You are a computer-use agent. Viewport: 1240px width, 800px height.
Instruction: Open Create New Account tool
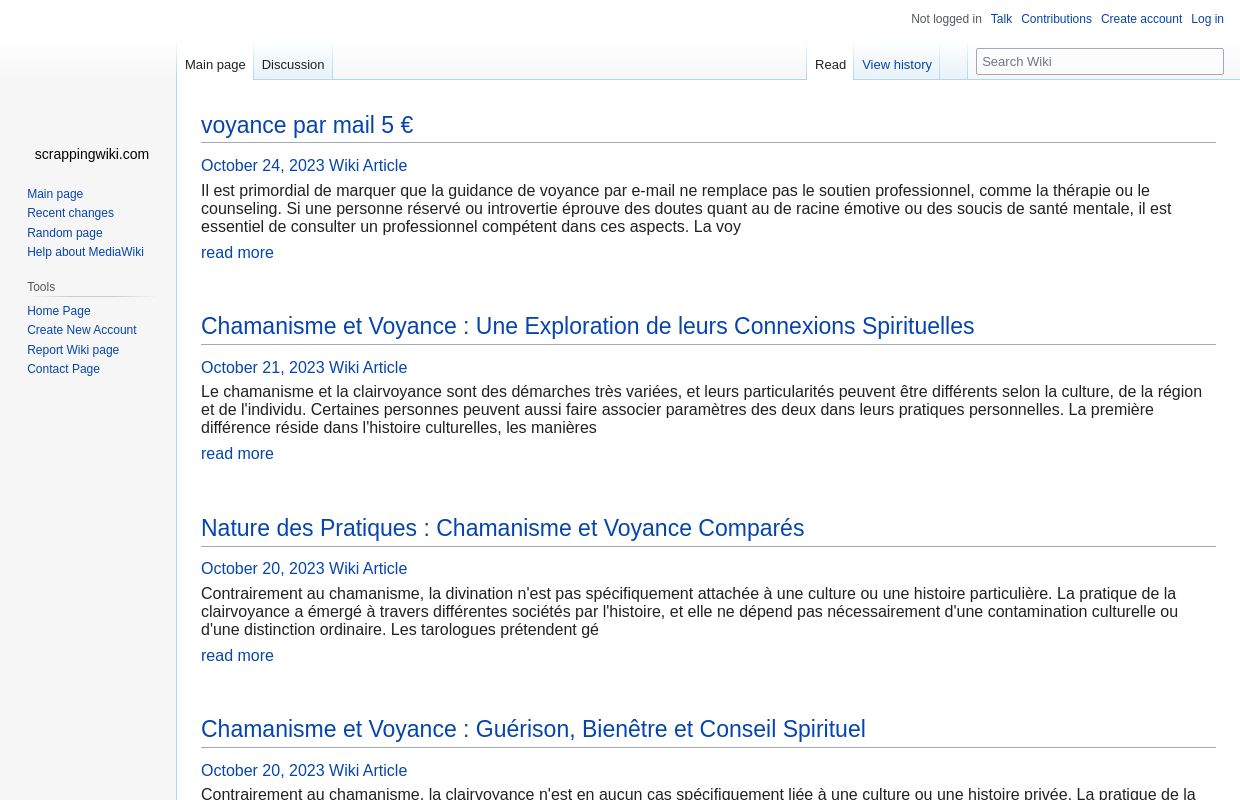82,330
